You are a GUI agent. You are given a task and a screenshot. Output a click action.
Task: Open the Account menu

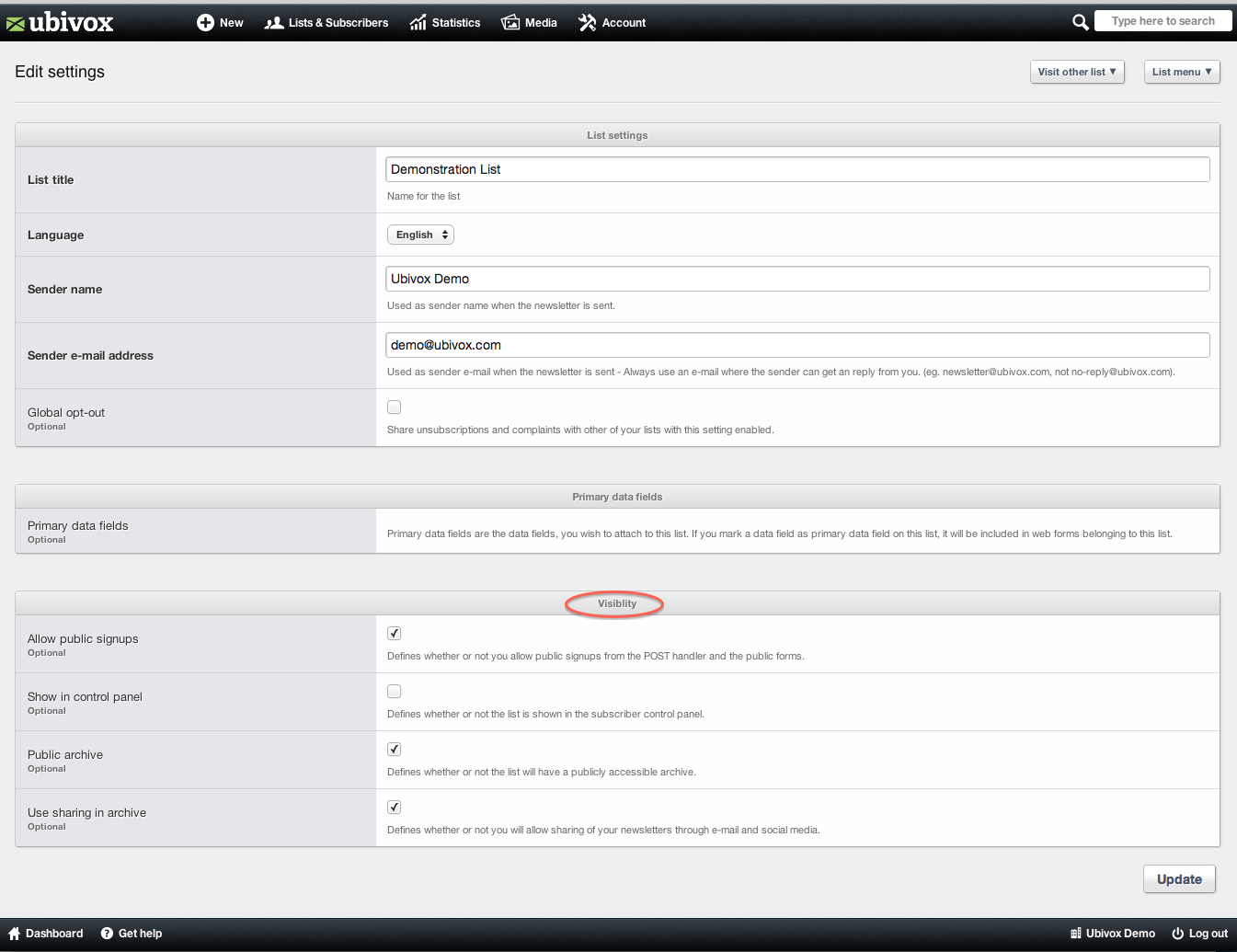tap(613, 23)
